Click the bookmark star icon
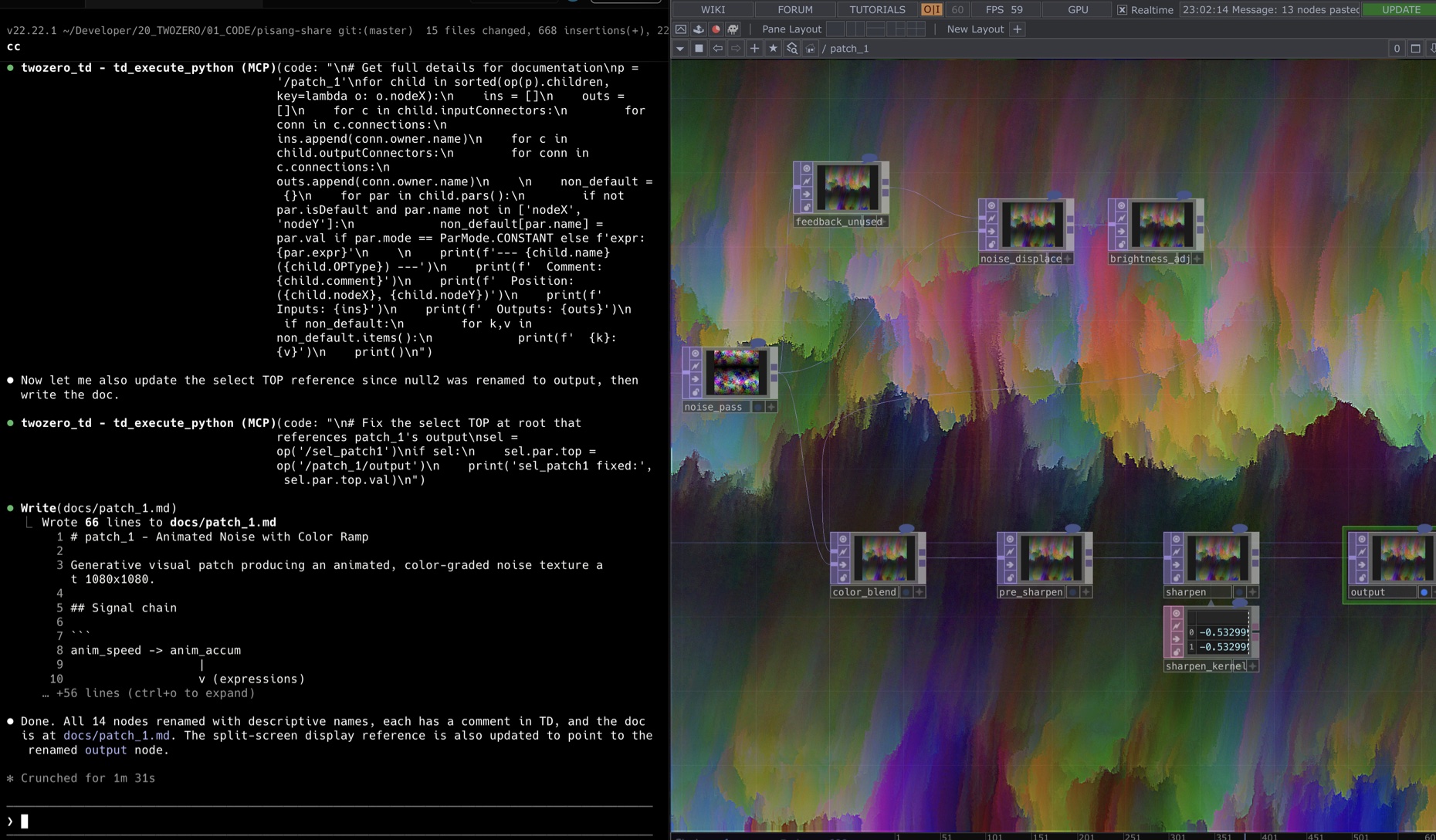This screenshot has height=840, width=1436. pyautogui.click(x=773, y=49)
